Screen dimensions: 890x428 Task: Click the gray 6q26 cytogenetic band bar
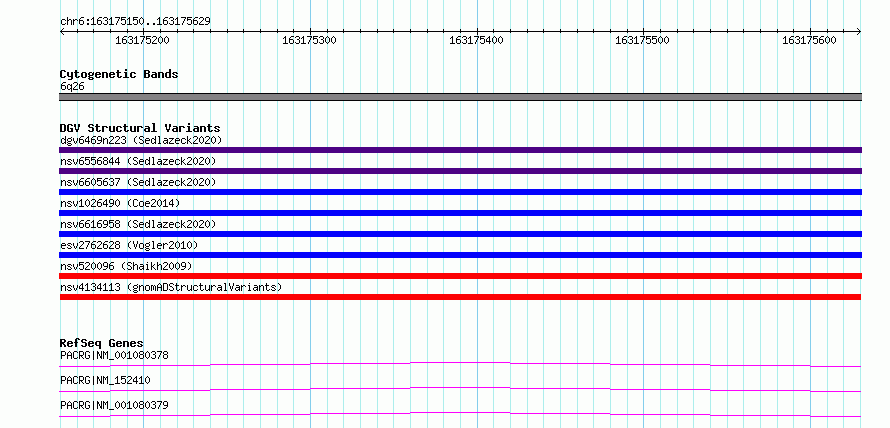coord(460,97)
